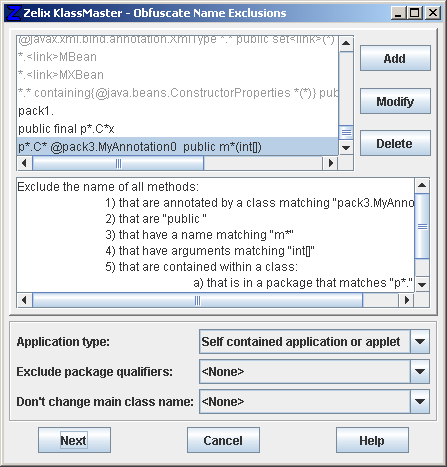Select the p*.C* @pack3.MyAnnotation0 row
Image resolution: width=447 pixels, height=467 pixels.
pyautogui.click(x=178, y=147)
